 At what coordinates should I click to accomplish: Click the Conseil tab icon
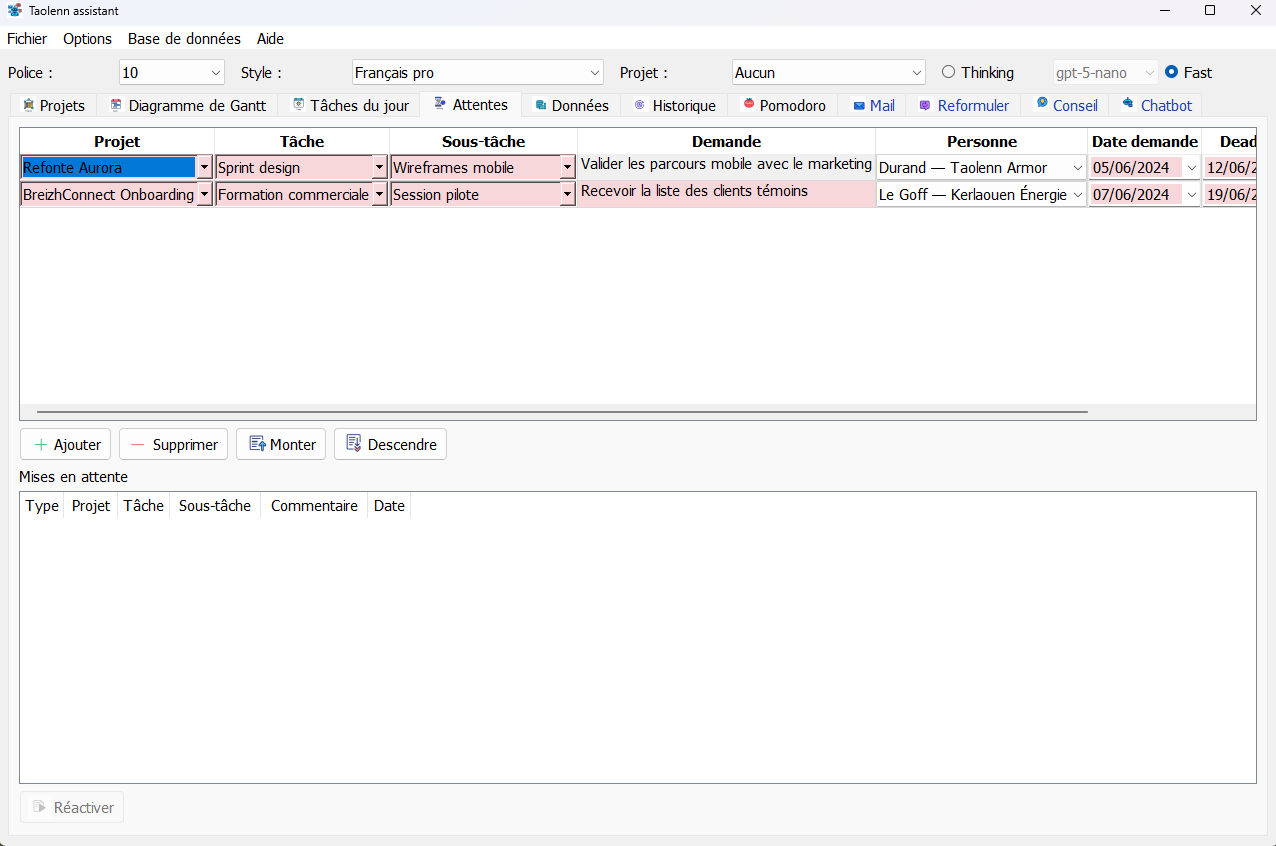pos(1041,104)
